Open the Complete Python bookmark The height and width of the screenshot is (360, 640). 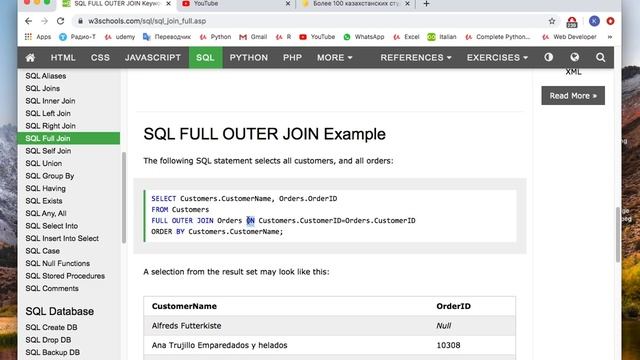[498, 37]
